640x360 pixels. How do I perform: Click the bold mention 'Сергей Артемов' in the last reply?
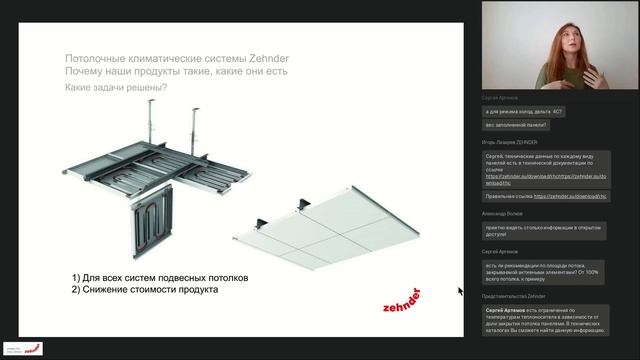(x=505, y=310)
